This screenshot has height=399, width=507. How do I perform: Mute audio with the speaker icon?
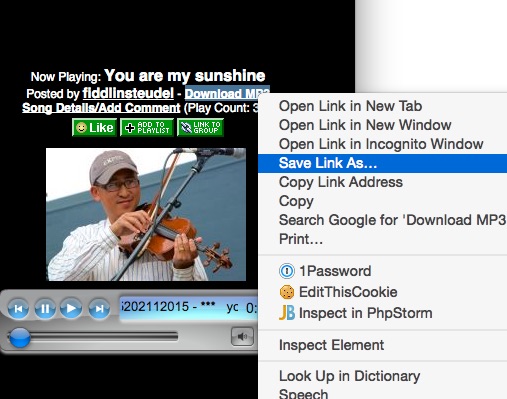(x=242, y=336)
